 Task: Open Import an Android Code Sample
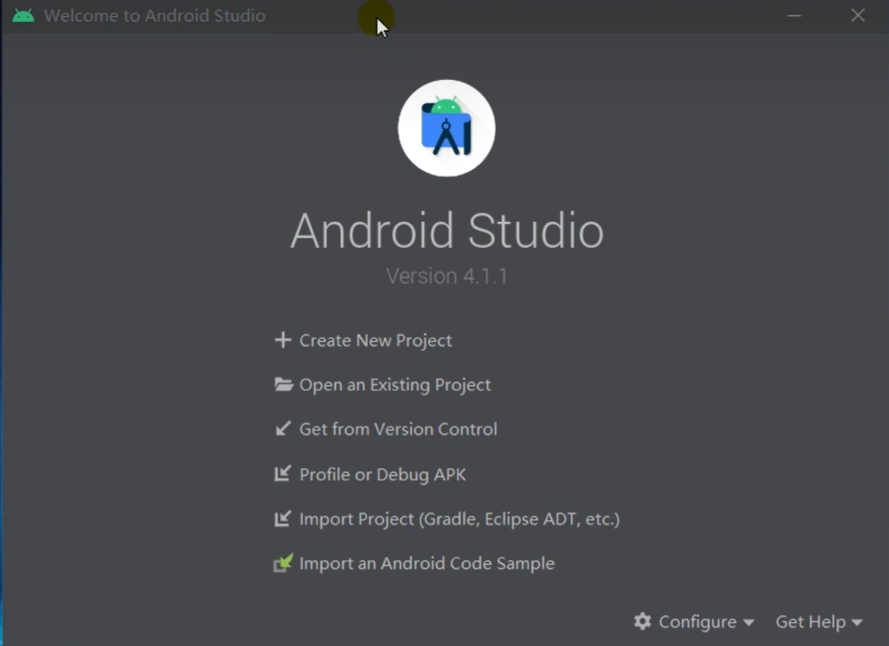(x=427, y=564)
